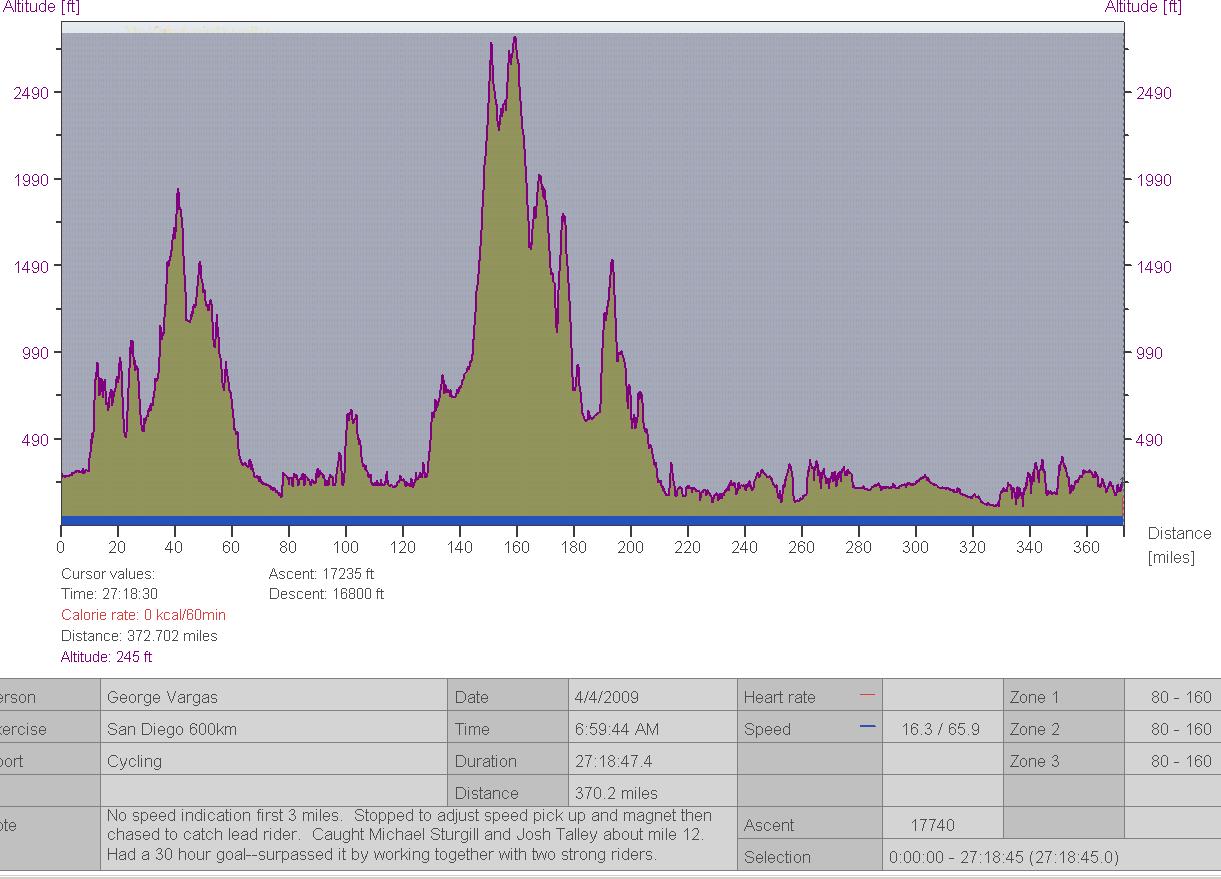Click the Zone 1 range 80 - 160
Screen dimensions: 1221x879
[x=1180, y=697]
